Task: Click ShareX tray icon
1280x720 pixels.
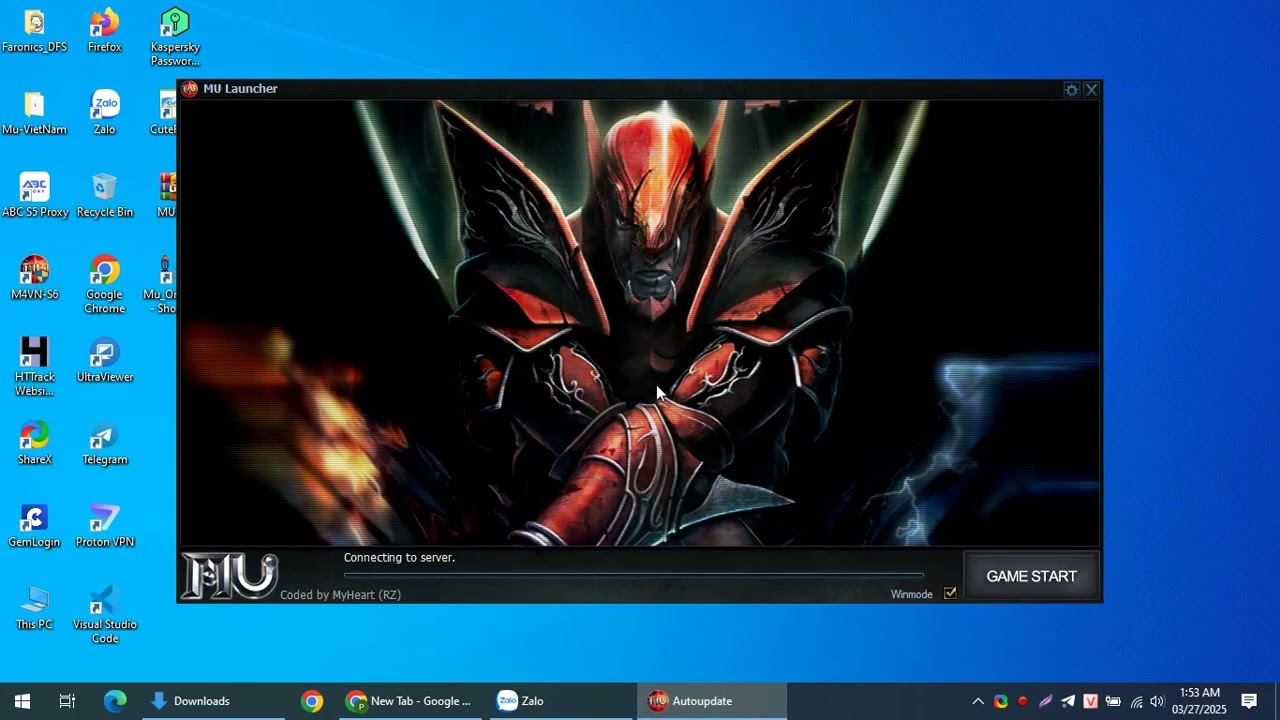Action: (1000, 701)
